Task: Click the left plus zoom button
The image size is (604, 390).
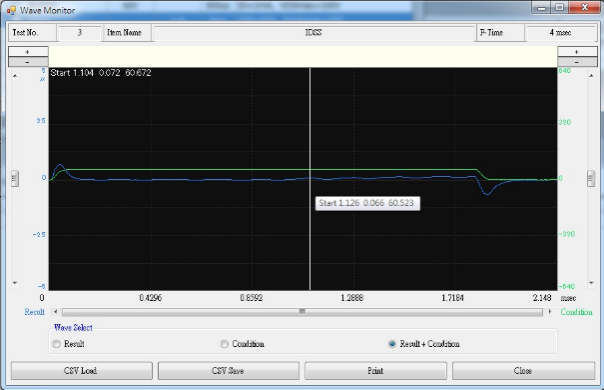Action: pyautogui.click(x=28, y=52)
